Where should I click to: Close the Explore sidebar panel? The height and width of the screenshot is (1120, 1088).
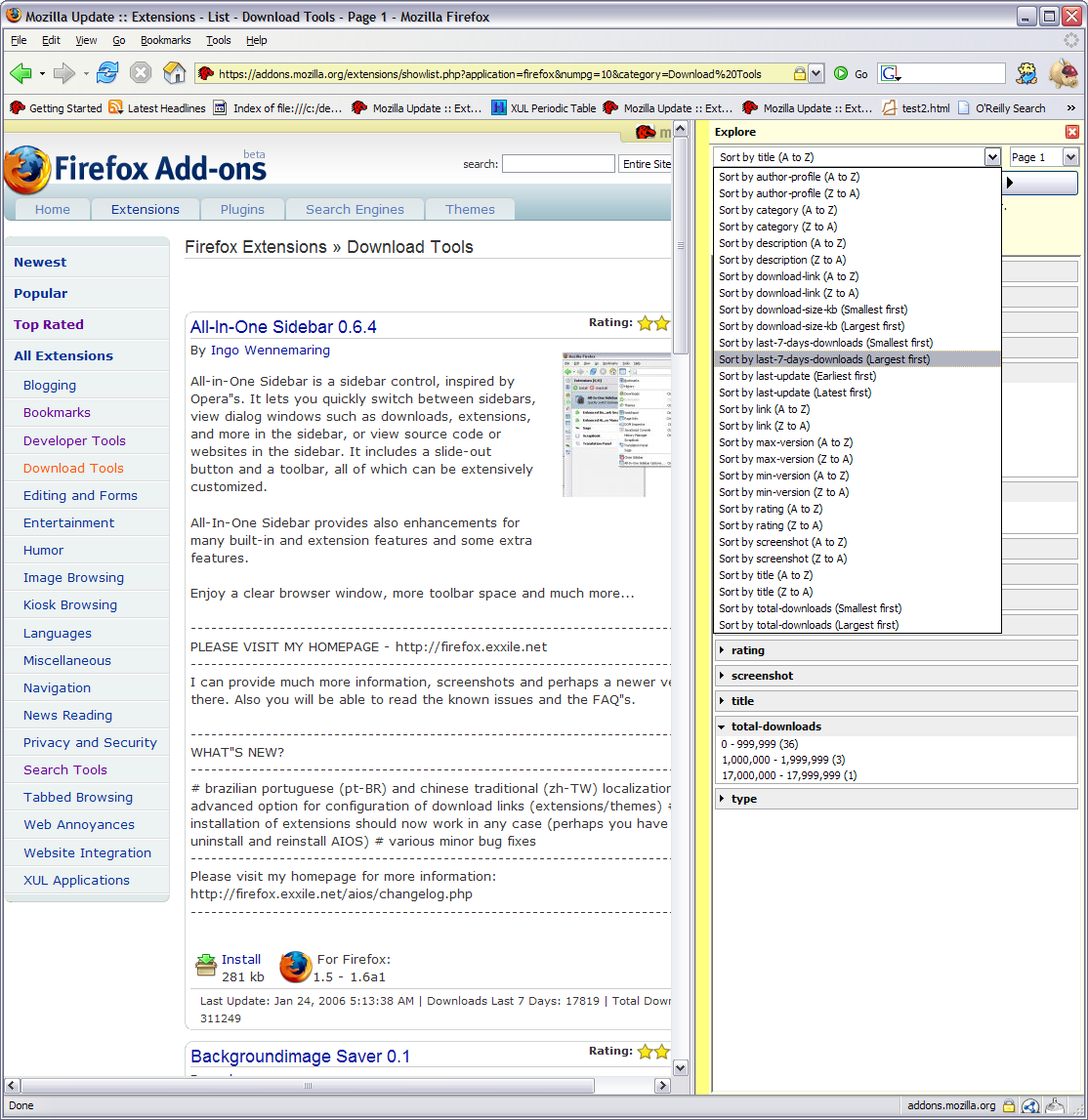pos(1072,132)
